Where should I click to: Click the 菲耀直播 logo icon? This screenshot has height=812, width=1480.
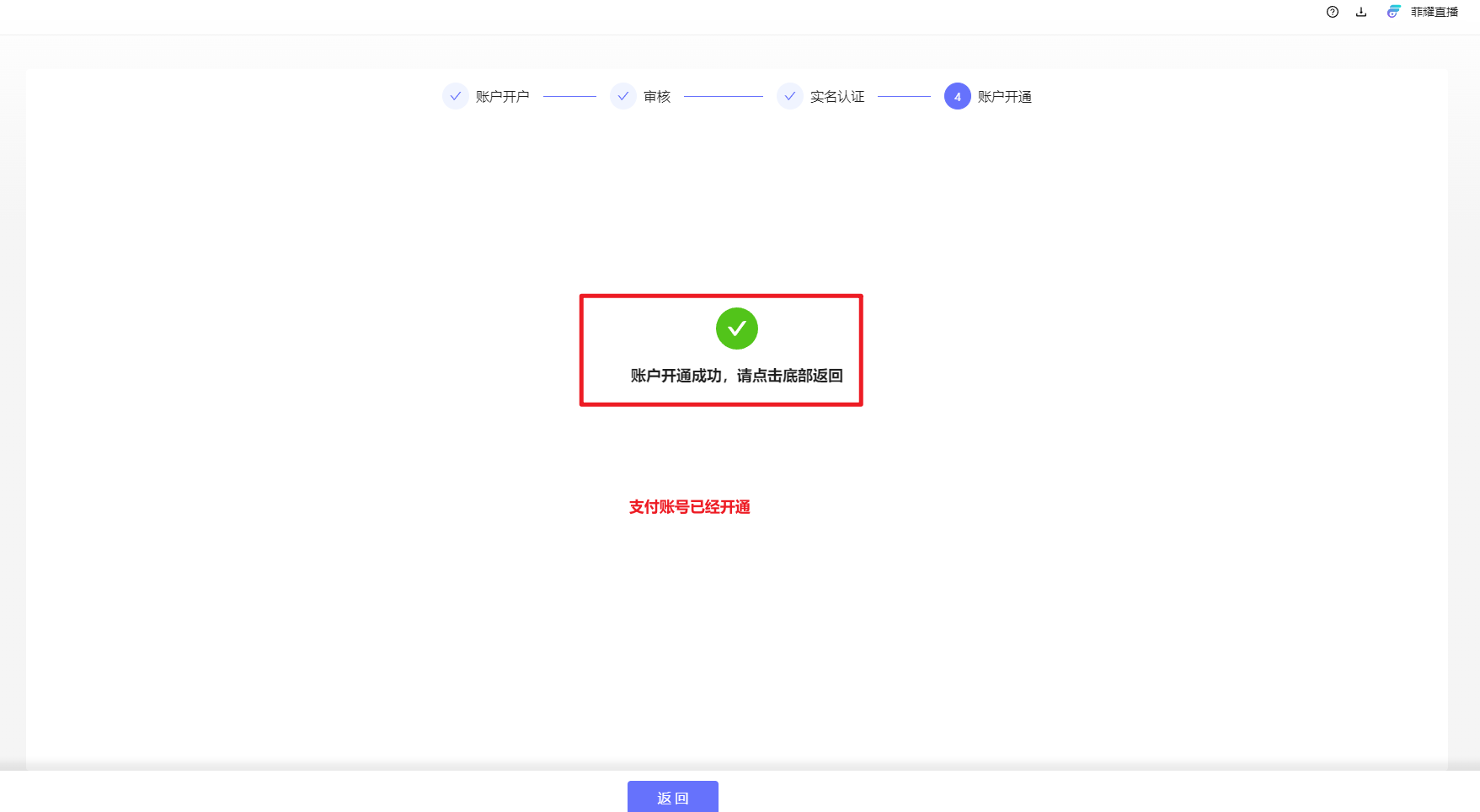[1394, 12]
